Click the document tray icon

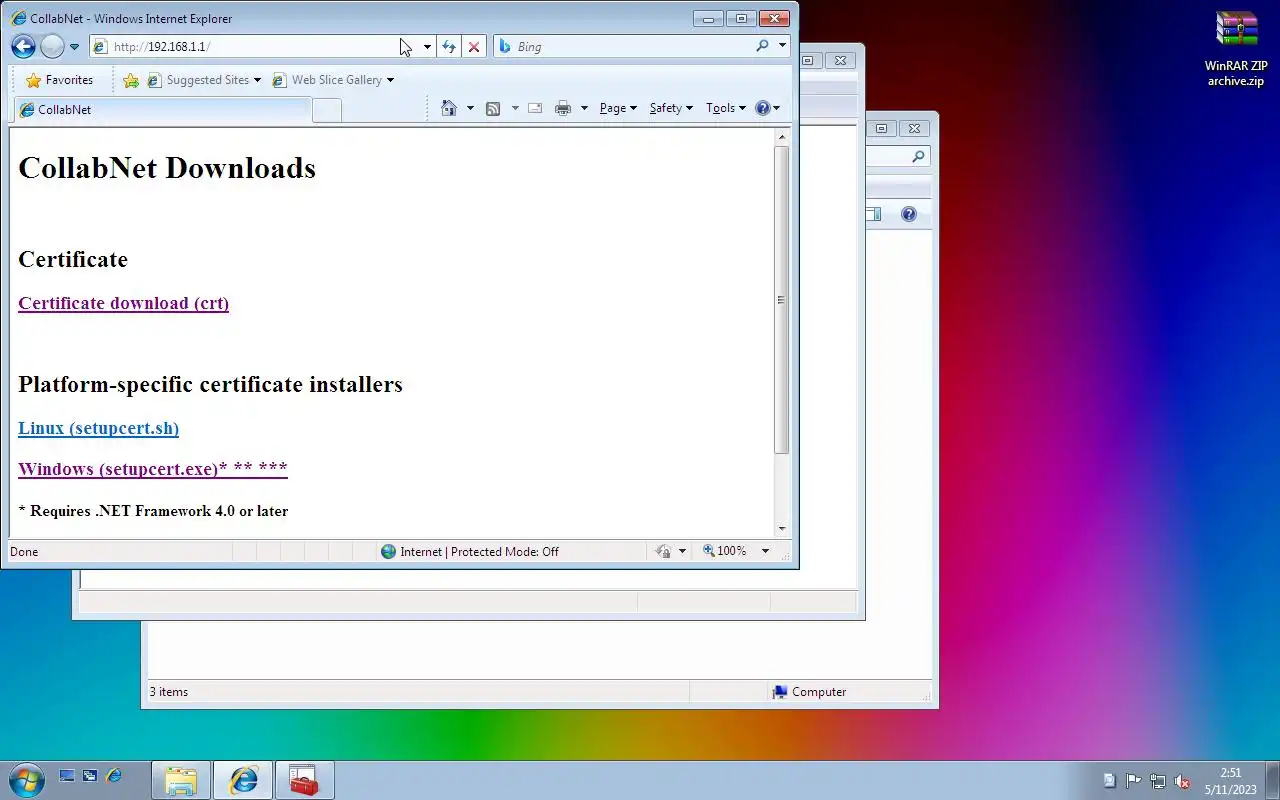(x=1109, y=781)
